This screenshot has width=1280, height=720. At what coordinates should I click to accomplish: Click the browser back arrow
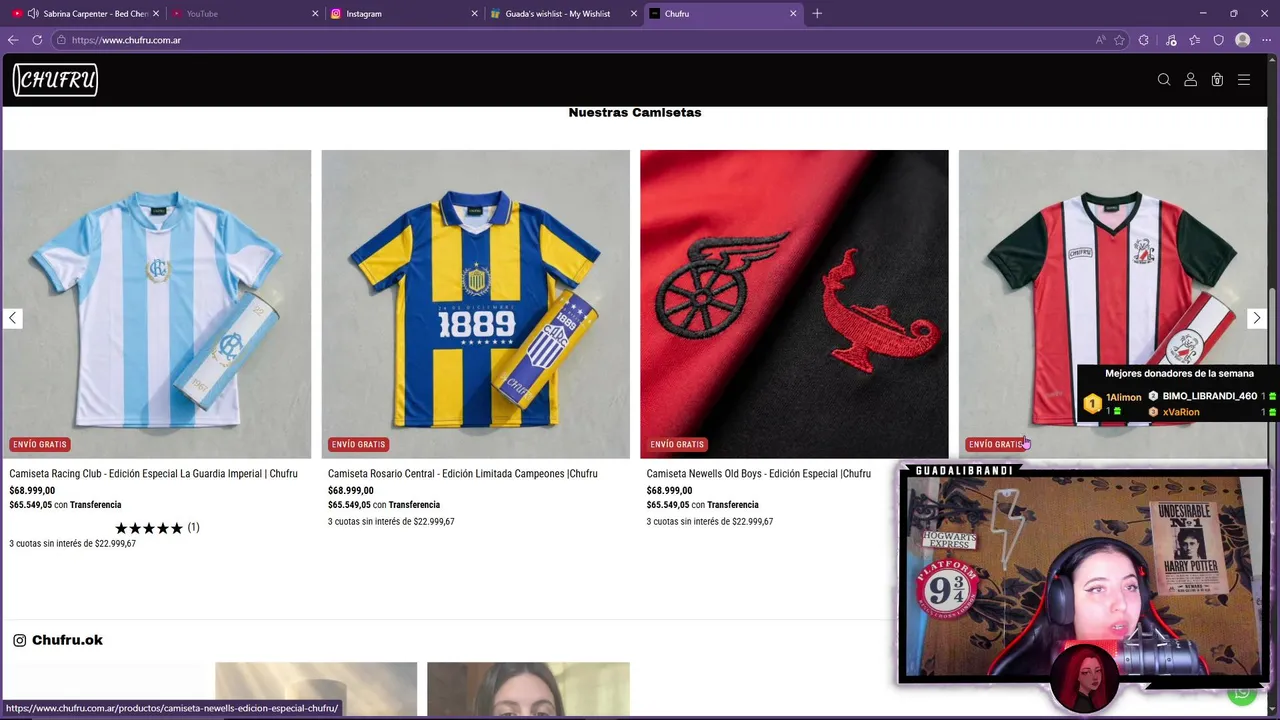click(13, 40)
